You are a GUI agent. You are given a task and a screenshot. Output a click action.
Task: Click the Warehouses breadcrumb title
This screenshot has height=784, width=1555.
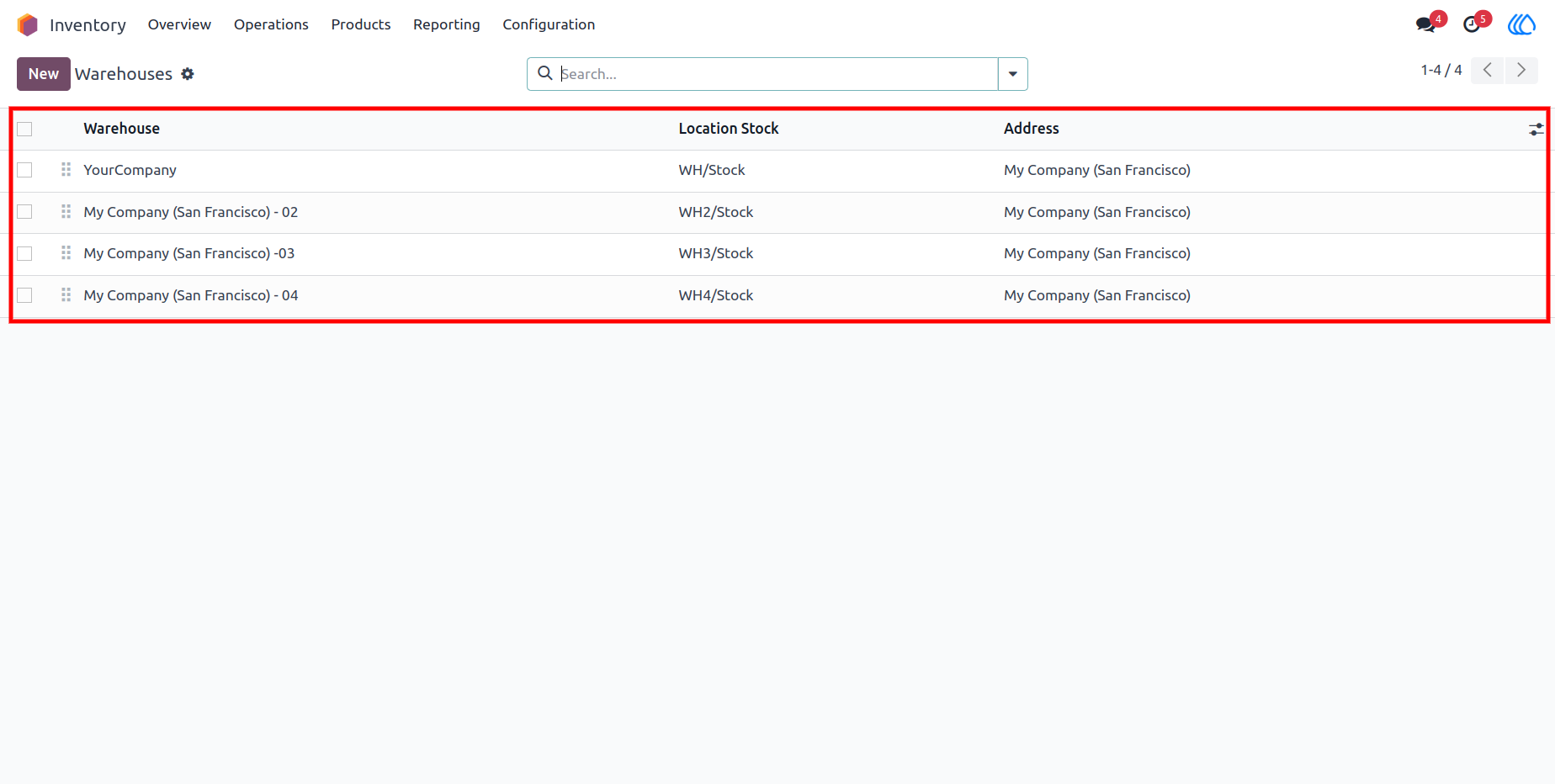[124, 74]
